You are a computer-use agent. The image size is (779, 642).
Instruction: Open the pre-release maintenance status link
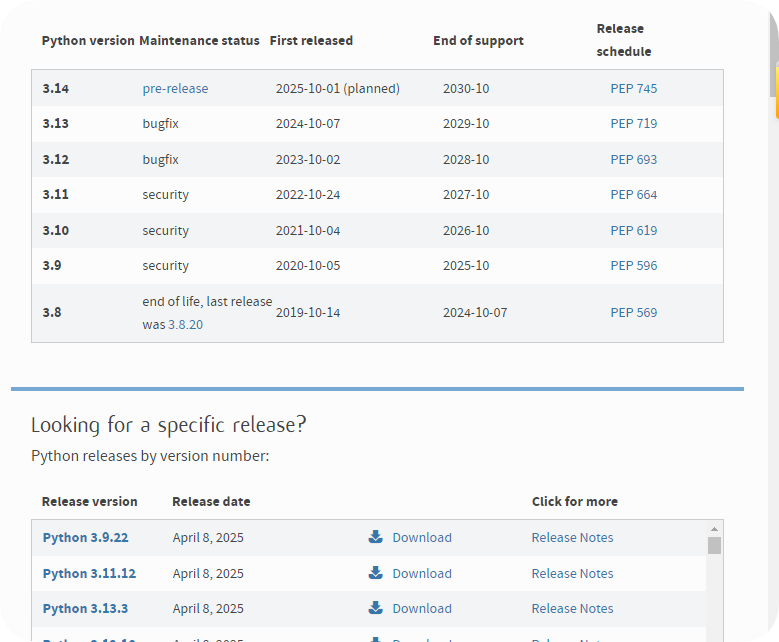tap(175, 89)
